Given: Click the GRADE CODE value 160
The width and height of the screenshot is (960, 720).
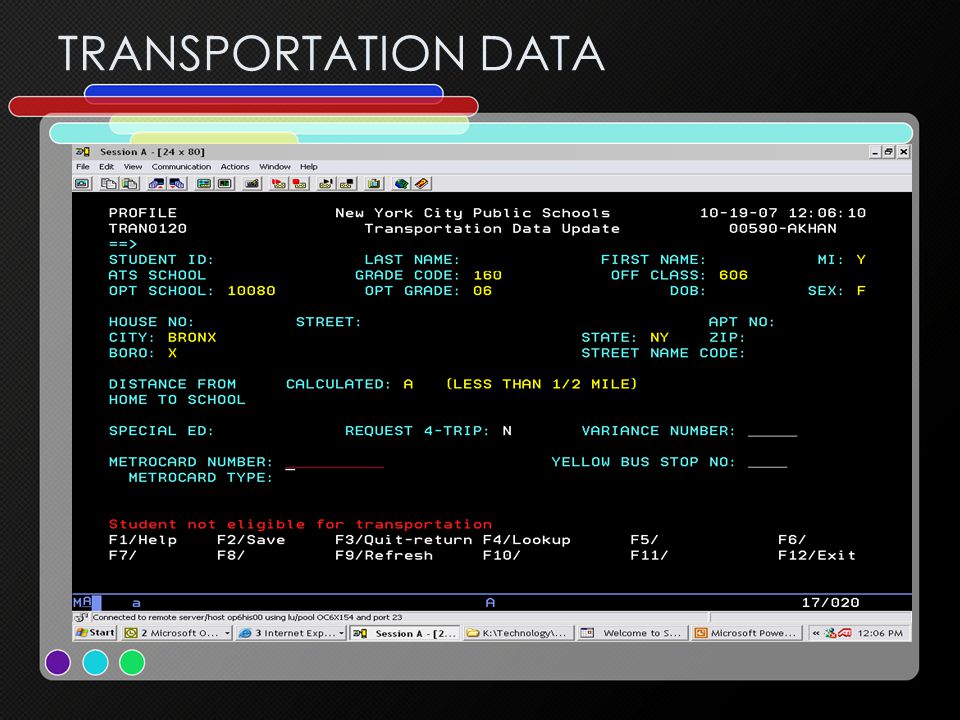Looking at the screenshot, I should click(487, 276).
